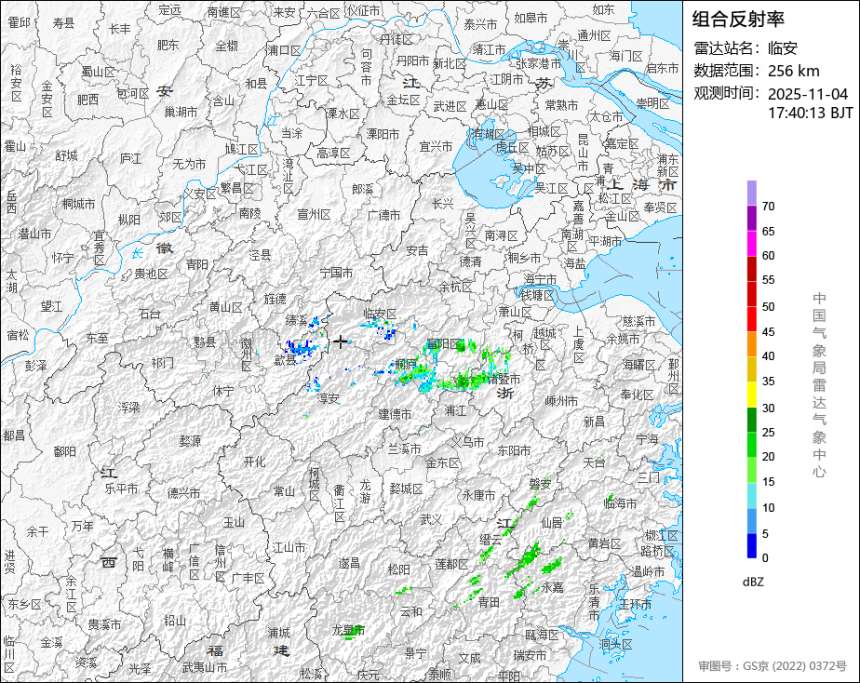Click the purple 65–70 dBZ swatch
This screenshot has height=683, width=860.
[x=751, y=218]
